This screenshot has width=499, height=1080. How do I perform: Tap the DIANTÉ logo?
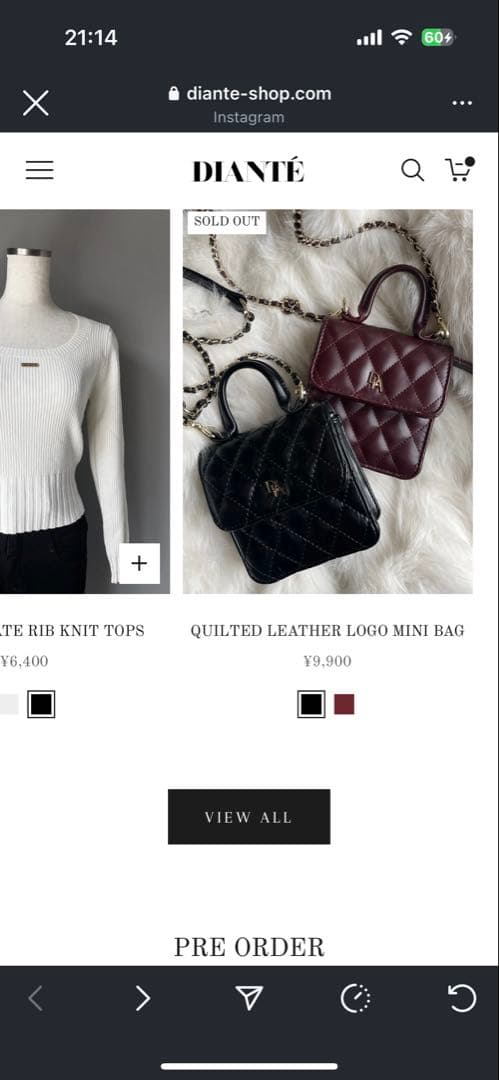[248, 170]
